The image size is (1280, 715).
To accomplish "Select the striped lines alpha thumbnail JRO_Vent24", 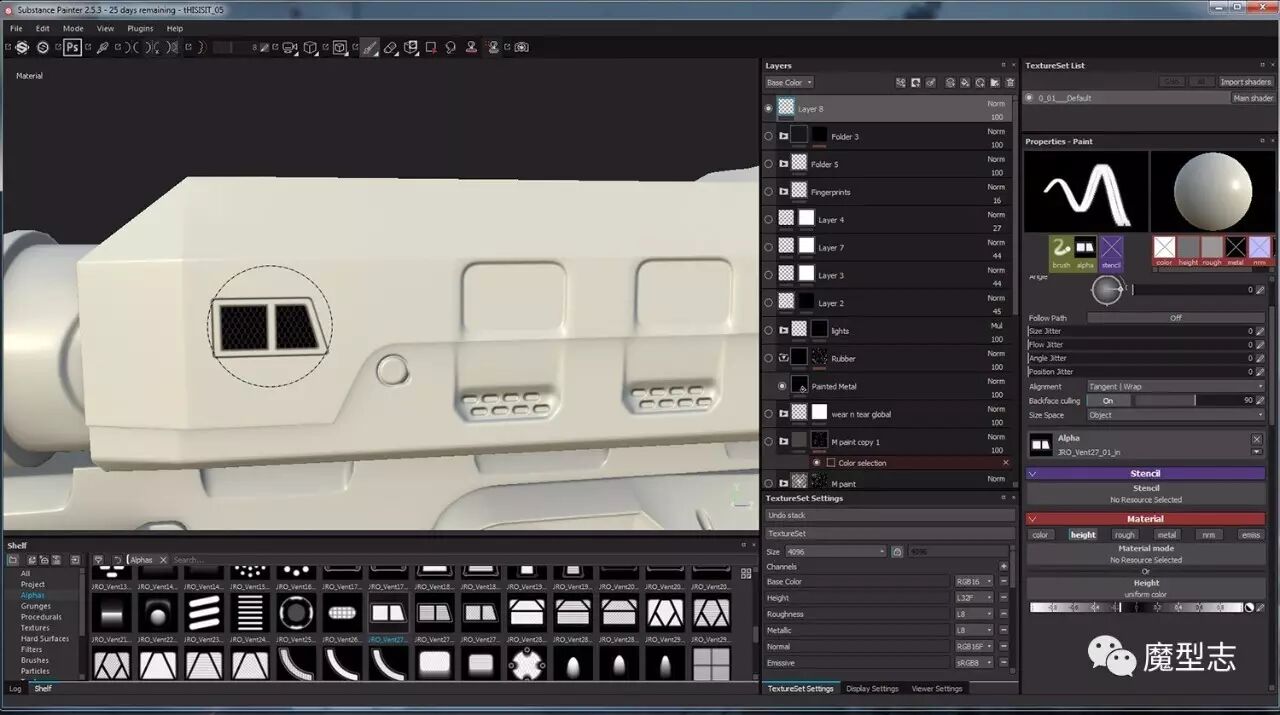I will (250, 612).
